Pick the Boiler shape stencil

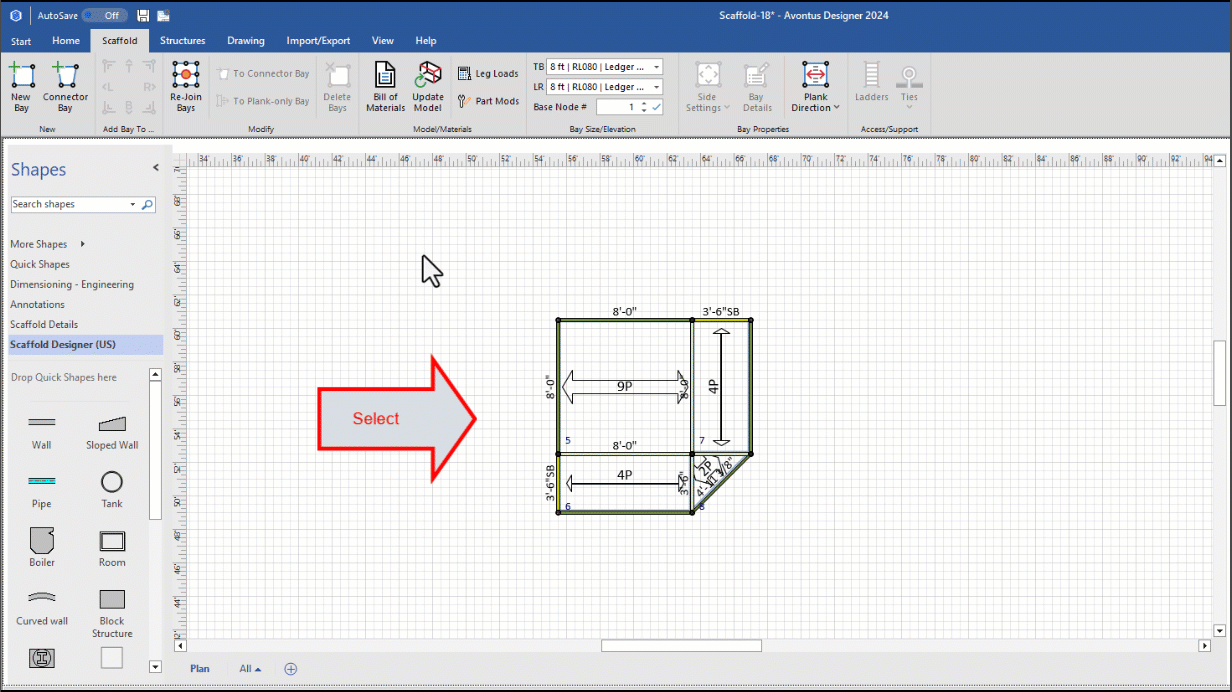(x=41, y=541)
